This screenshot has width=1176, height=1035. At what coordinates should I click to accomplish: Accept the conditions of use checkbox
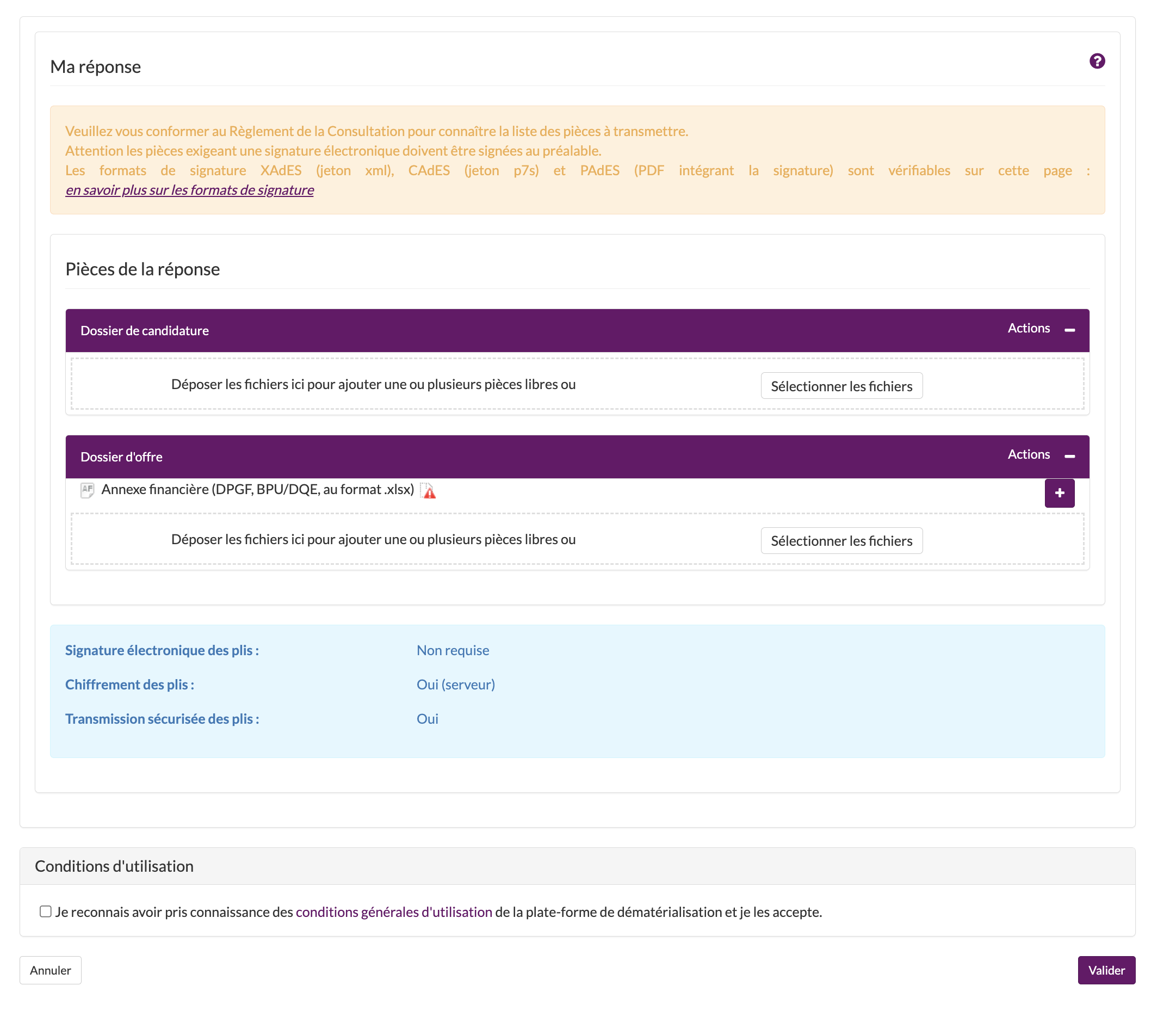point(46,911)
